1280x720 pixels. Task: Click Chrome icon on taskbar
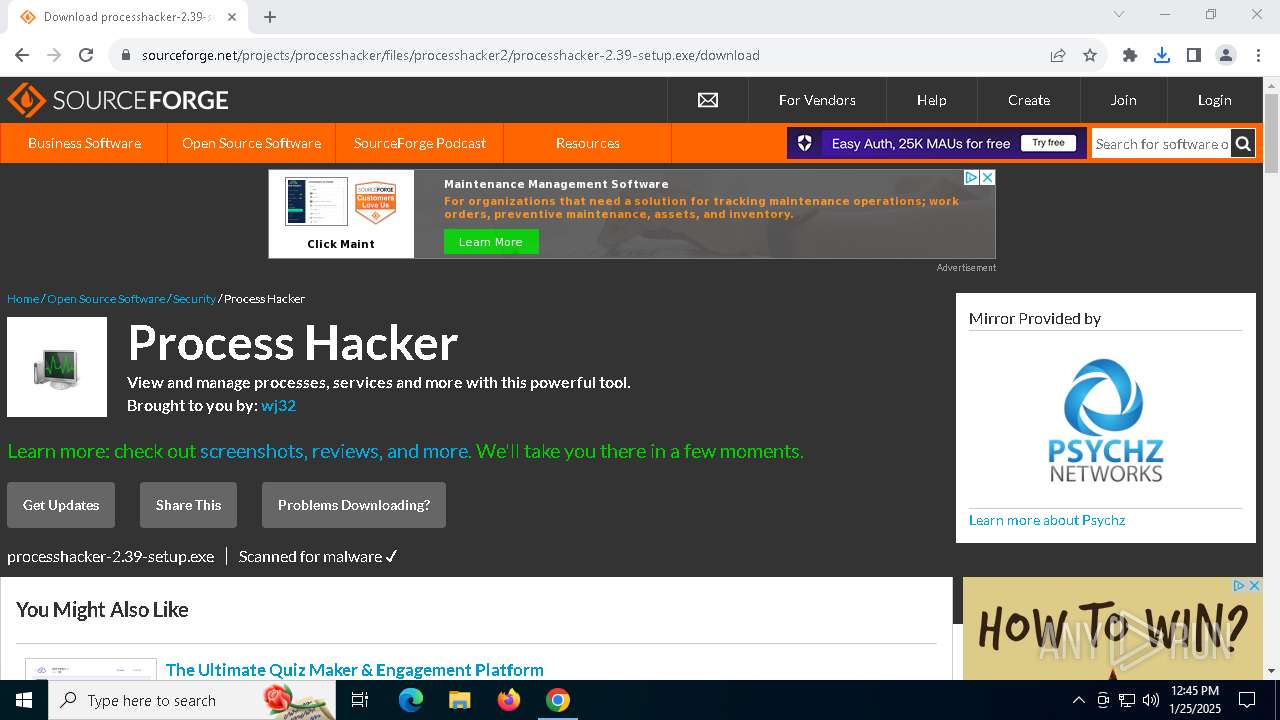point(558,700)
